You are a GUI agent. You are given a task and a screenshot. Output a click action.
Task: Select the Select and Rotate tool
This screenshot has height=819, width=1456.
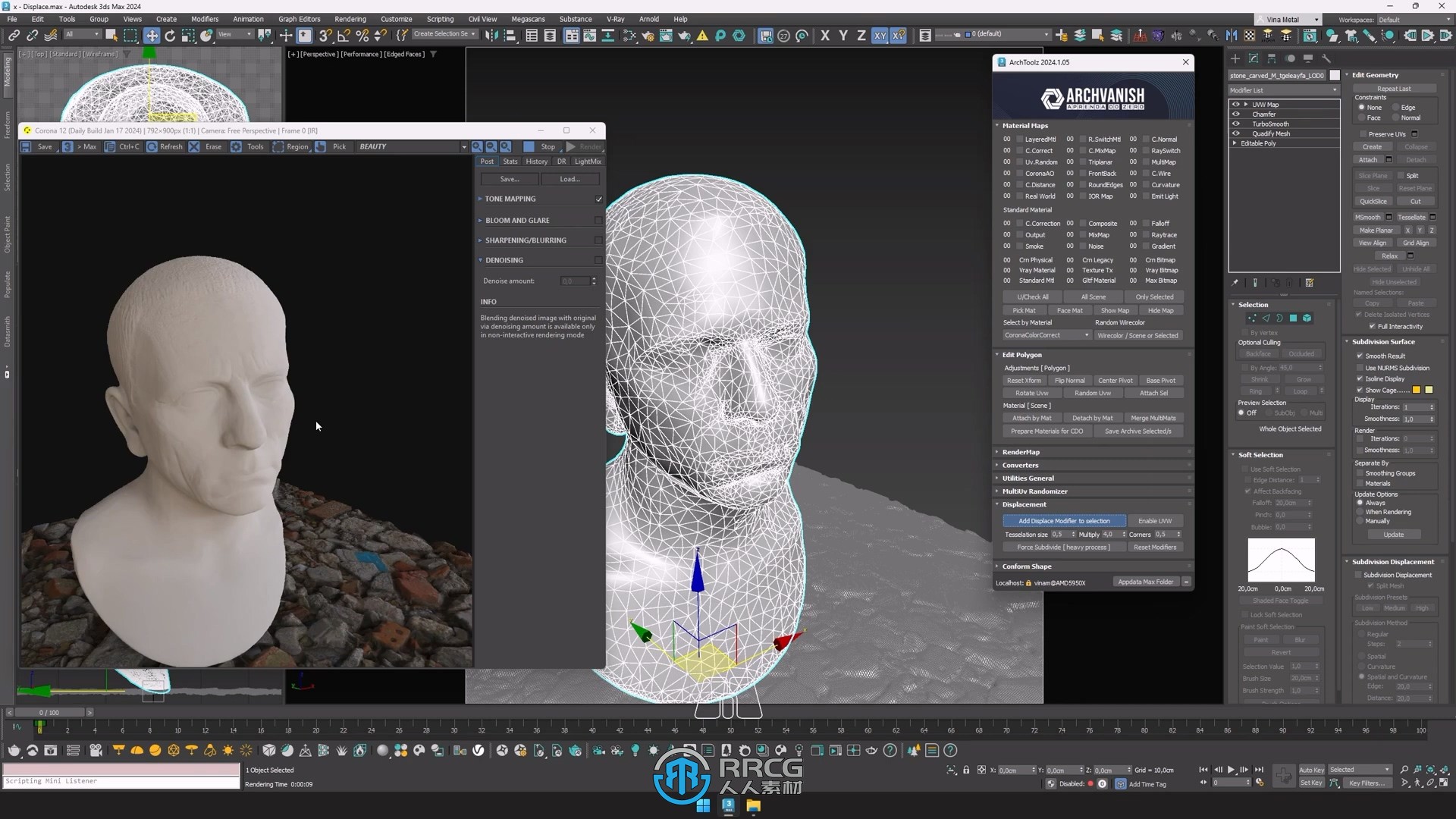pyautogui.click(x=170, y=36)
